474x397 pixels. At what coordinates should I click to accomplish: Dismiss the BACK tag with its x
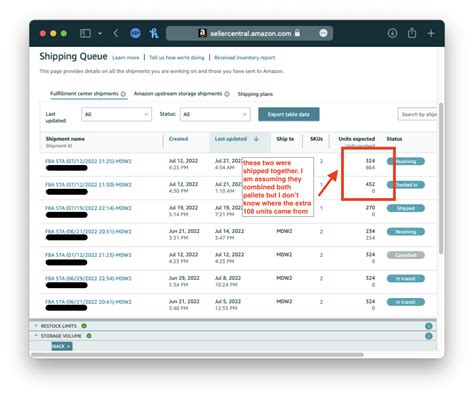click(68, 347)
